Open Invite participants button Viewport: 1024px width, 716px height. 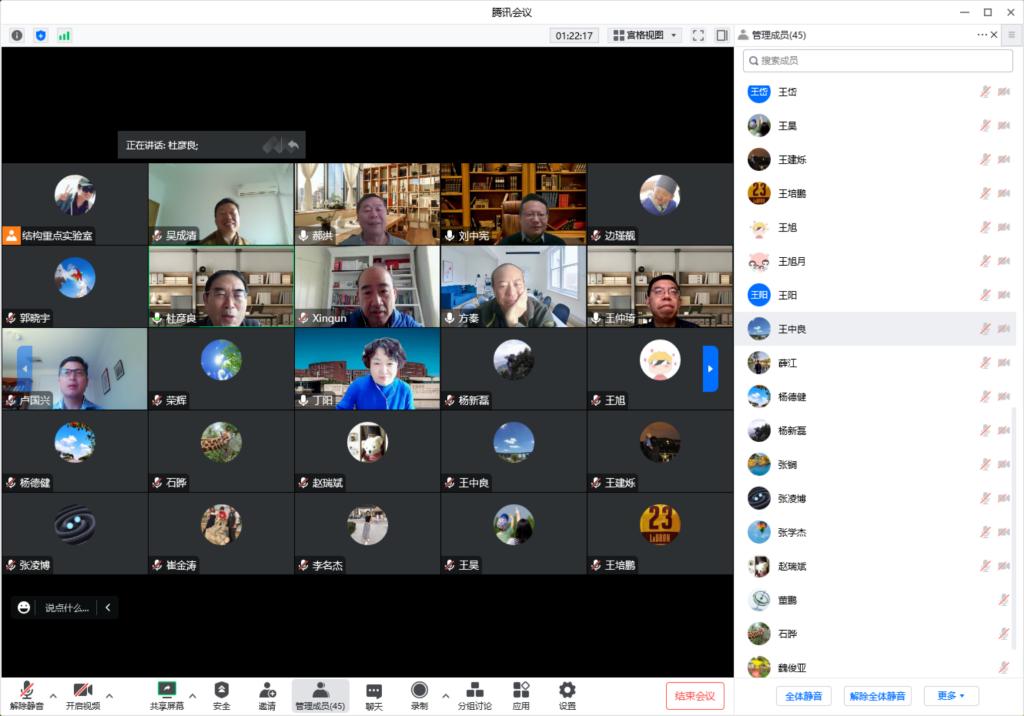[x=267, y=696]
